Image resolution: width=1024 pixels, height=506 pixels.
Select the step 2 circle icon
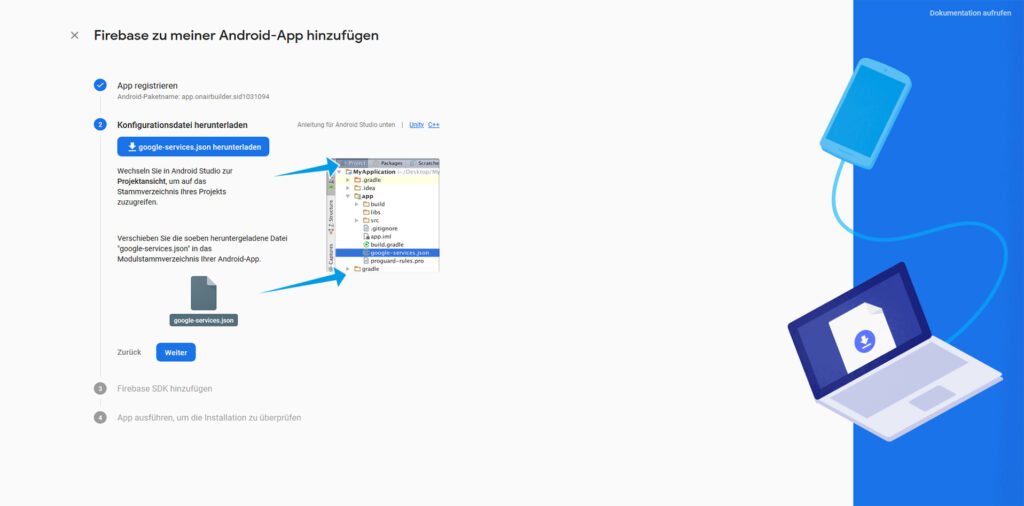pos(100,124)
